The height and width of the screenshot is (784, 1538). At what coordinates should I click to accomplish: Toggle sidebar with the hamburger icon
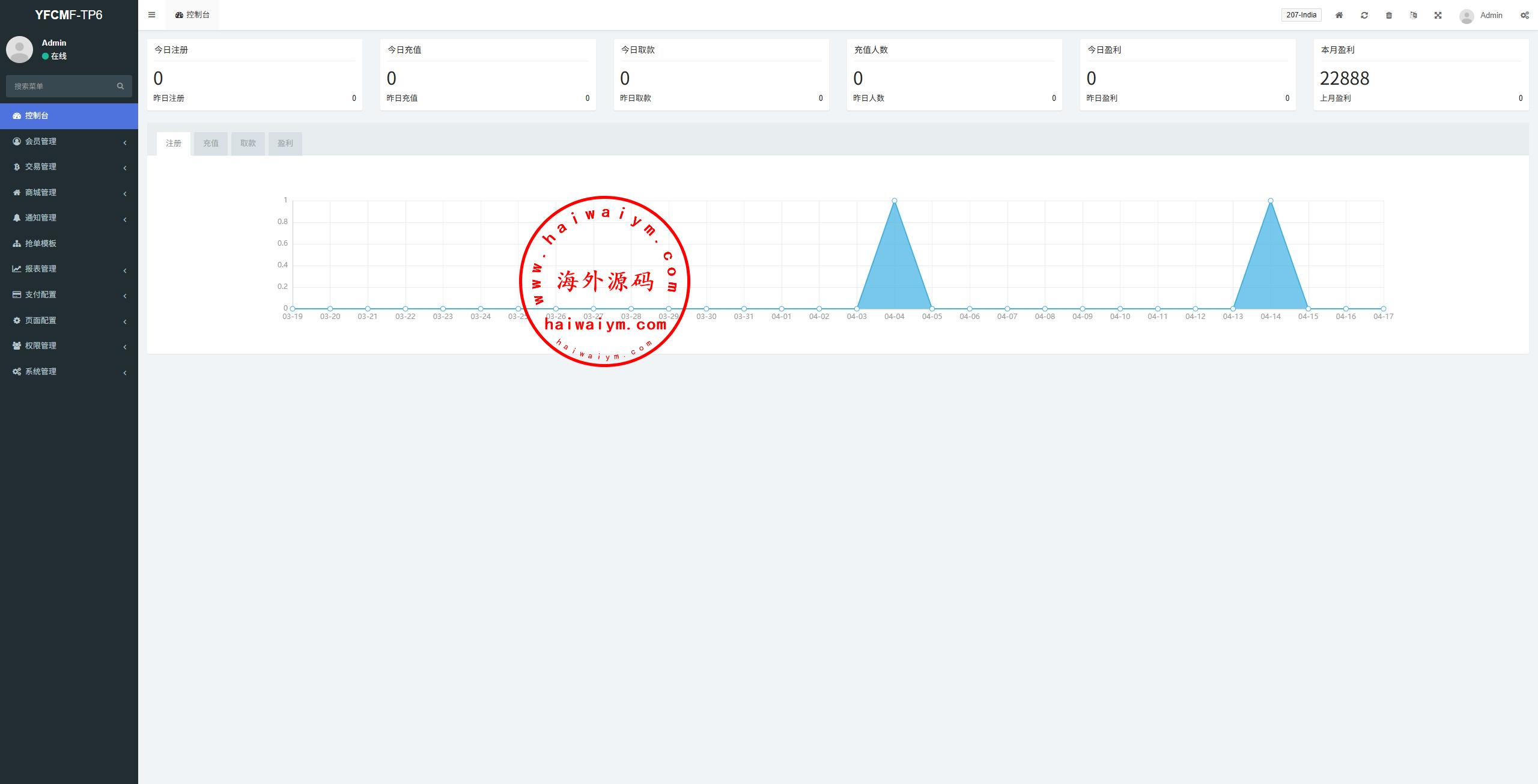tap(151, 15)
